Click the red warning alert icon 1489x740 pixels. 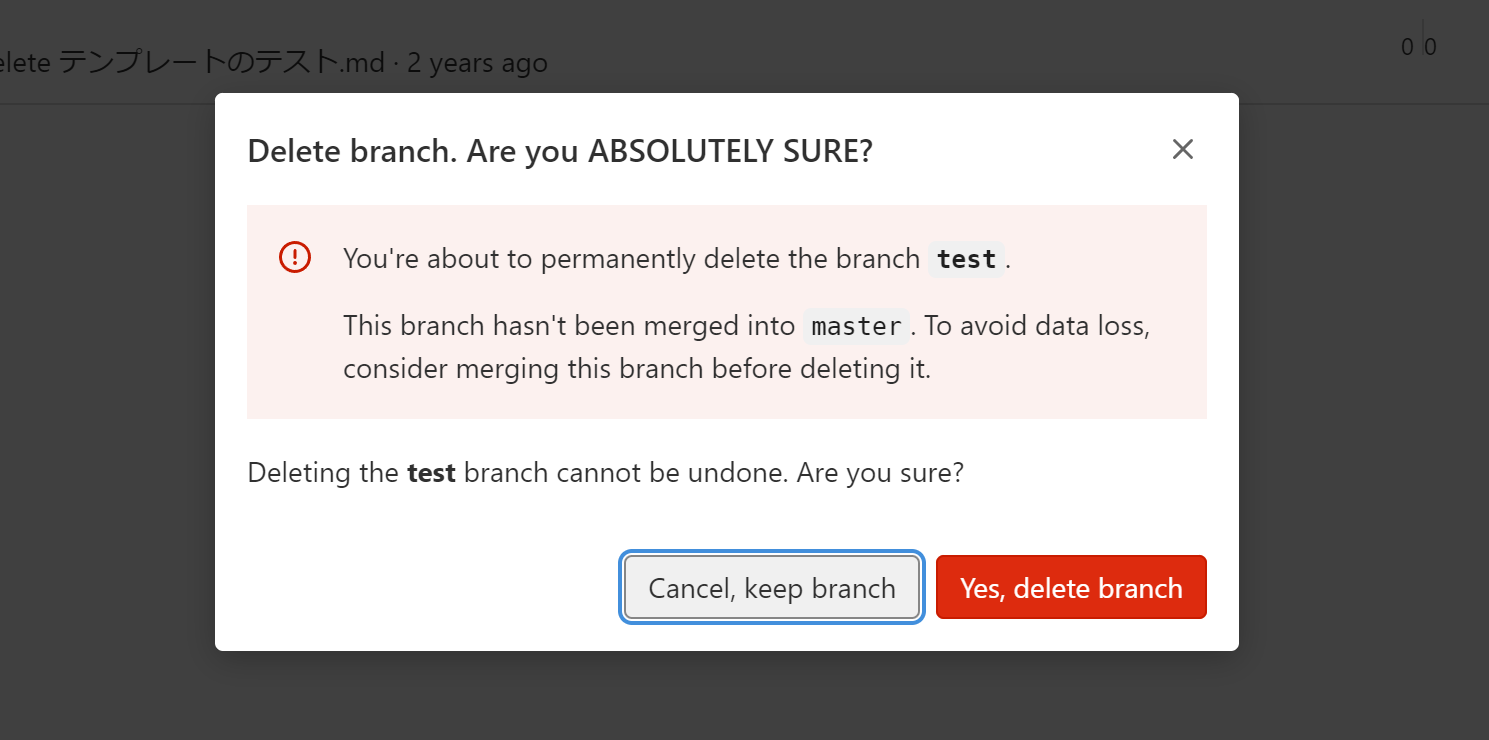click(294, 257)
